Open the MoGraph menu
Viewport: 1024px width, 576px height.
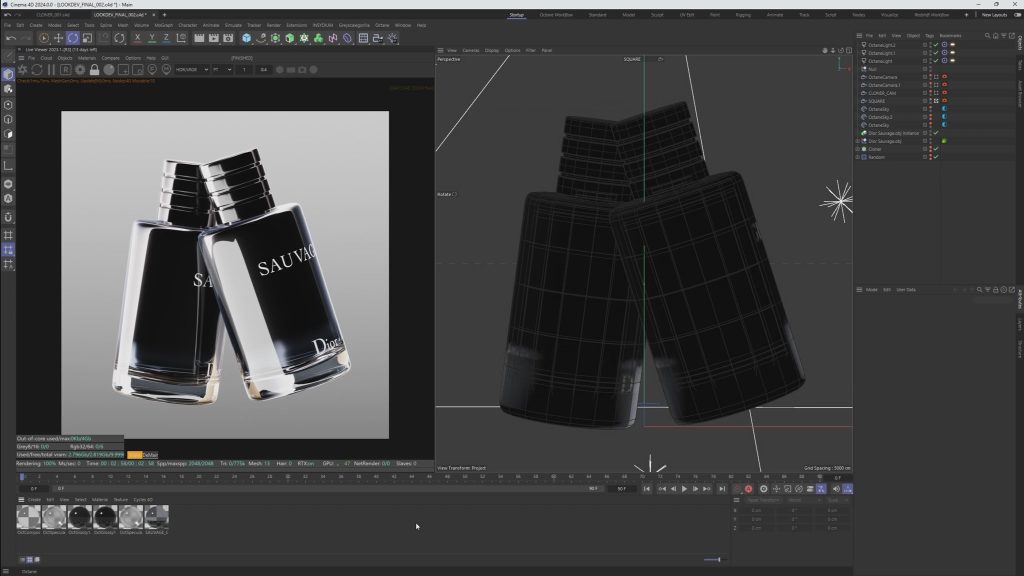163,25
